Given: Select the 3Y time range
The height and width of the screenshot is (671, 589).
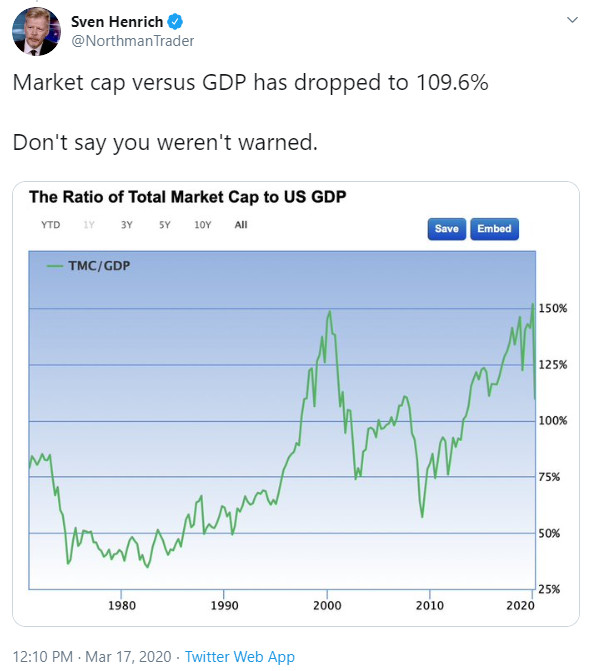Looking at the screenshot, I should pos(127,225).
